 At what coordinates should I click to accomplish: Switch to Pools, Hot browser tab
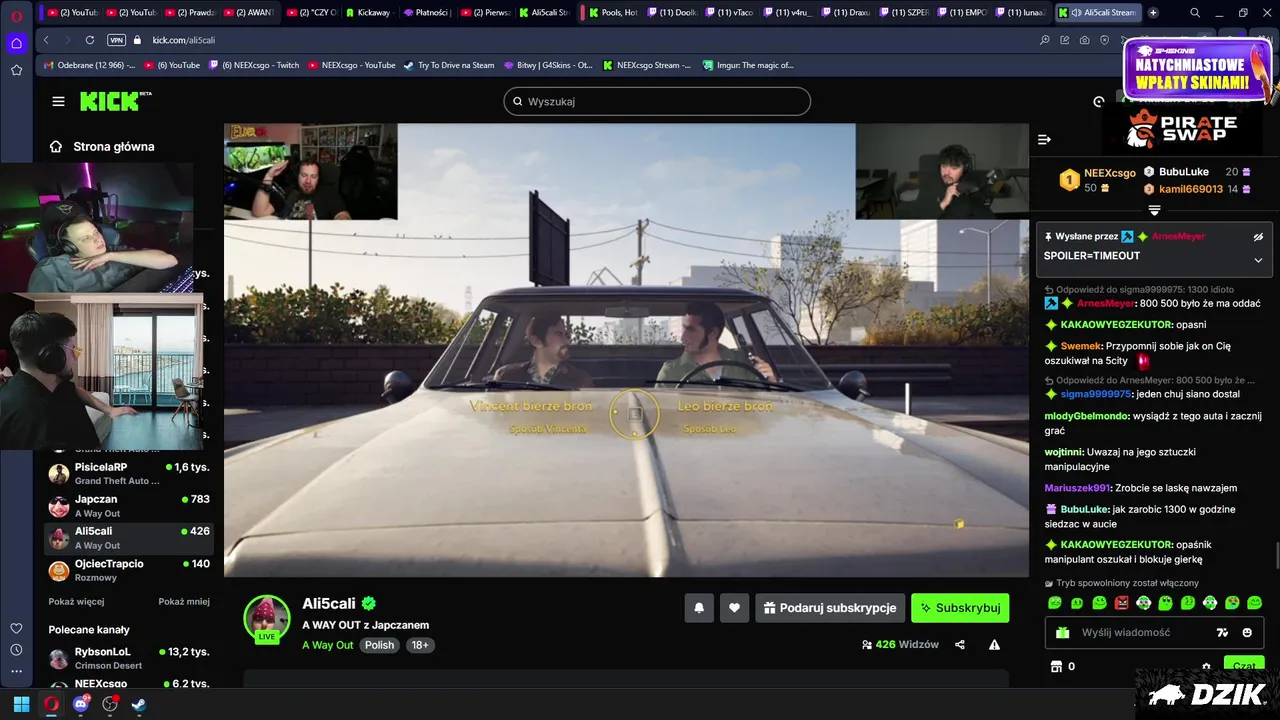pyautogui.click(x=612, y=13)
